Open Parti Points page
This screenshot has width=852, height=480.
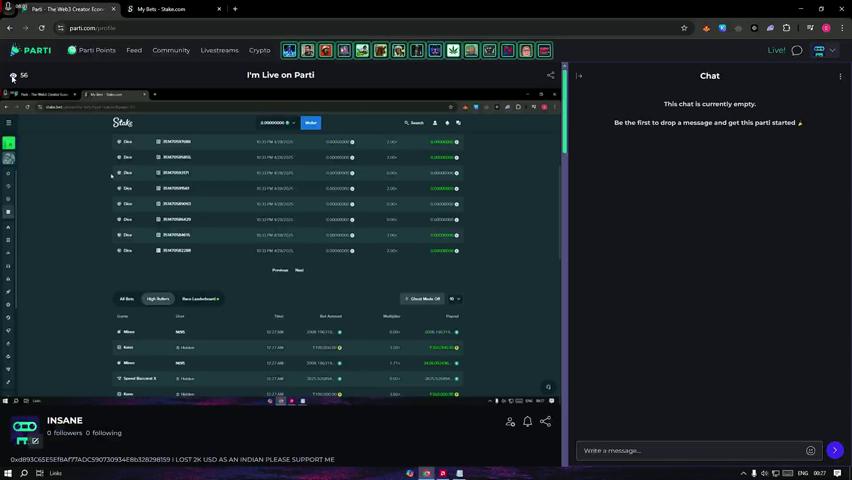click(x=91, y=50)
